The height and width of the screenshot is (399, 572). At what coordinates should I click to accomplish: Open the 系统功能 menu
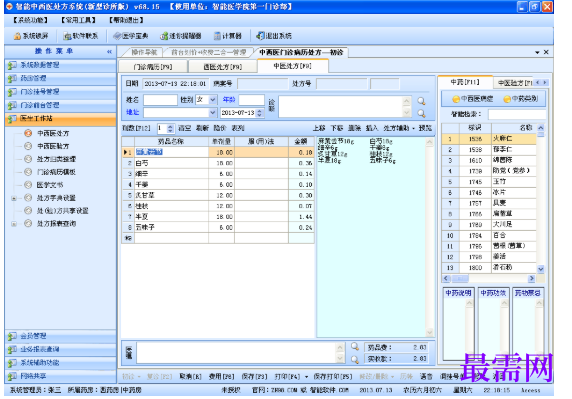pos(30,20)
